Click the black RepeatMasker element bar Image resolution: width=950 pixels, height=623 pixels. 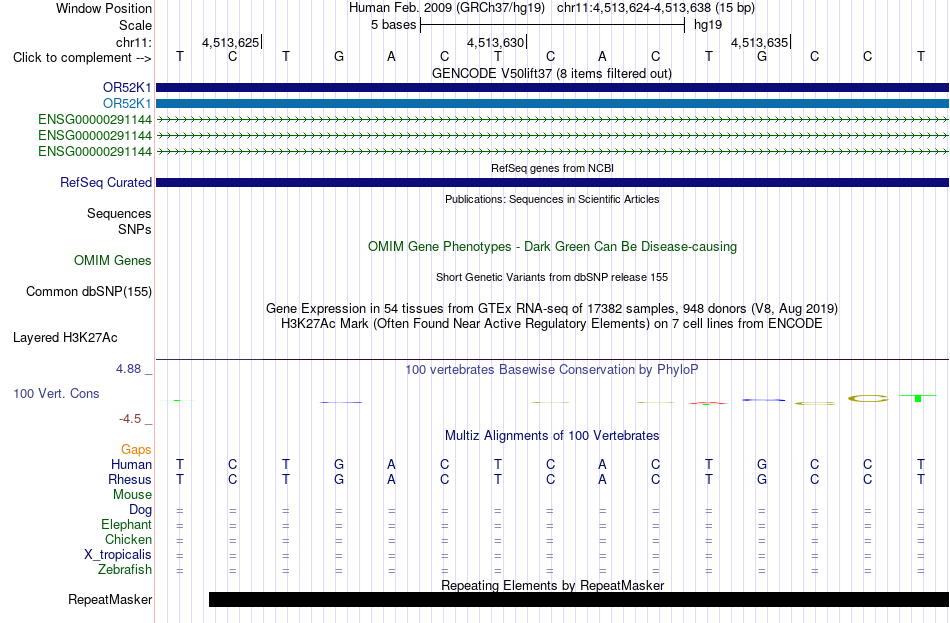(579, 599)
